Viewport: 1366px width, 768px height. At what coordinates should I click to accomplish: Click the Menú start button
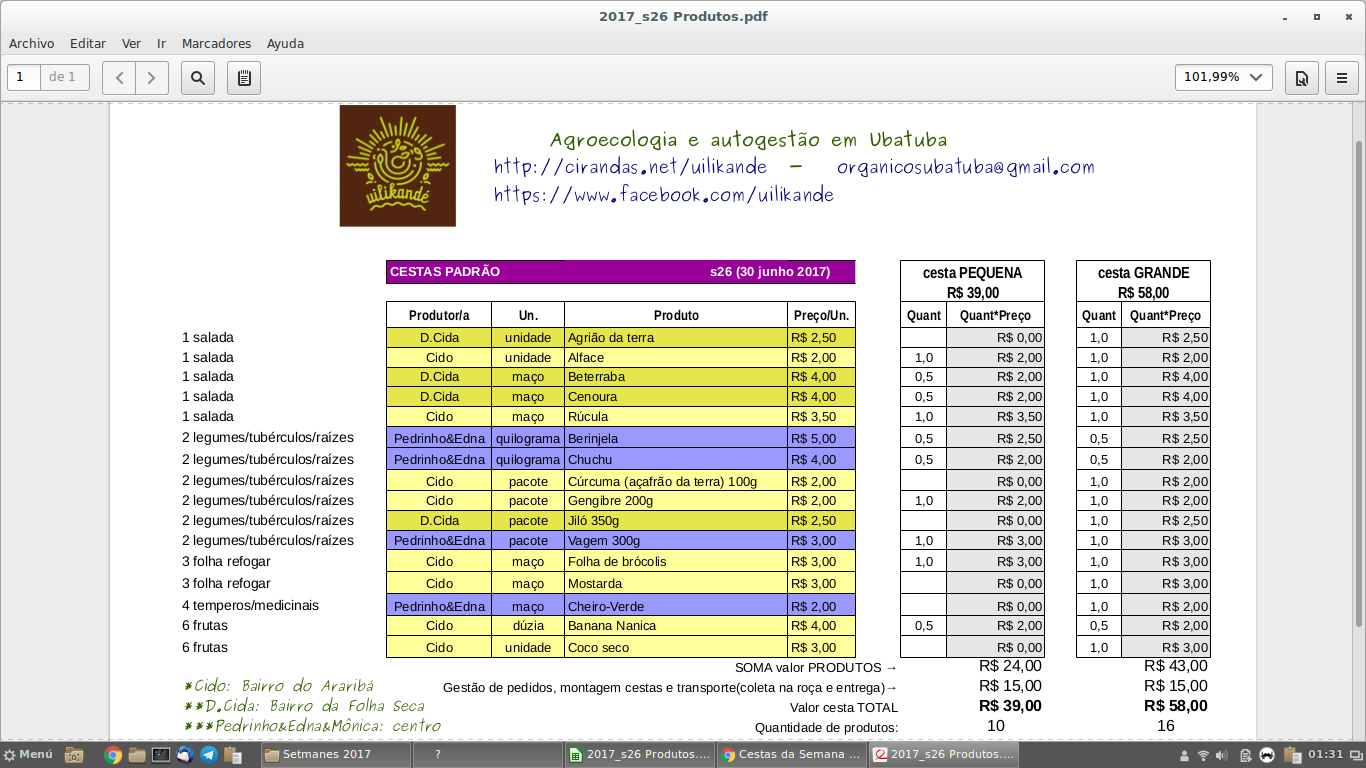28,755
